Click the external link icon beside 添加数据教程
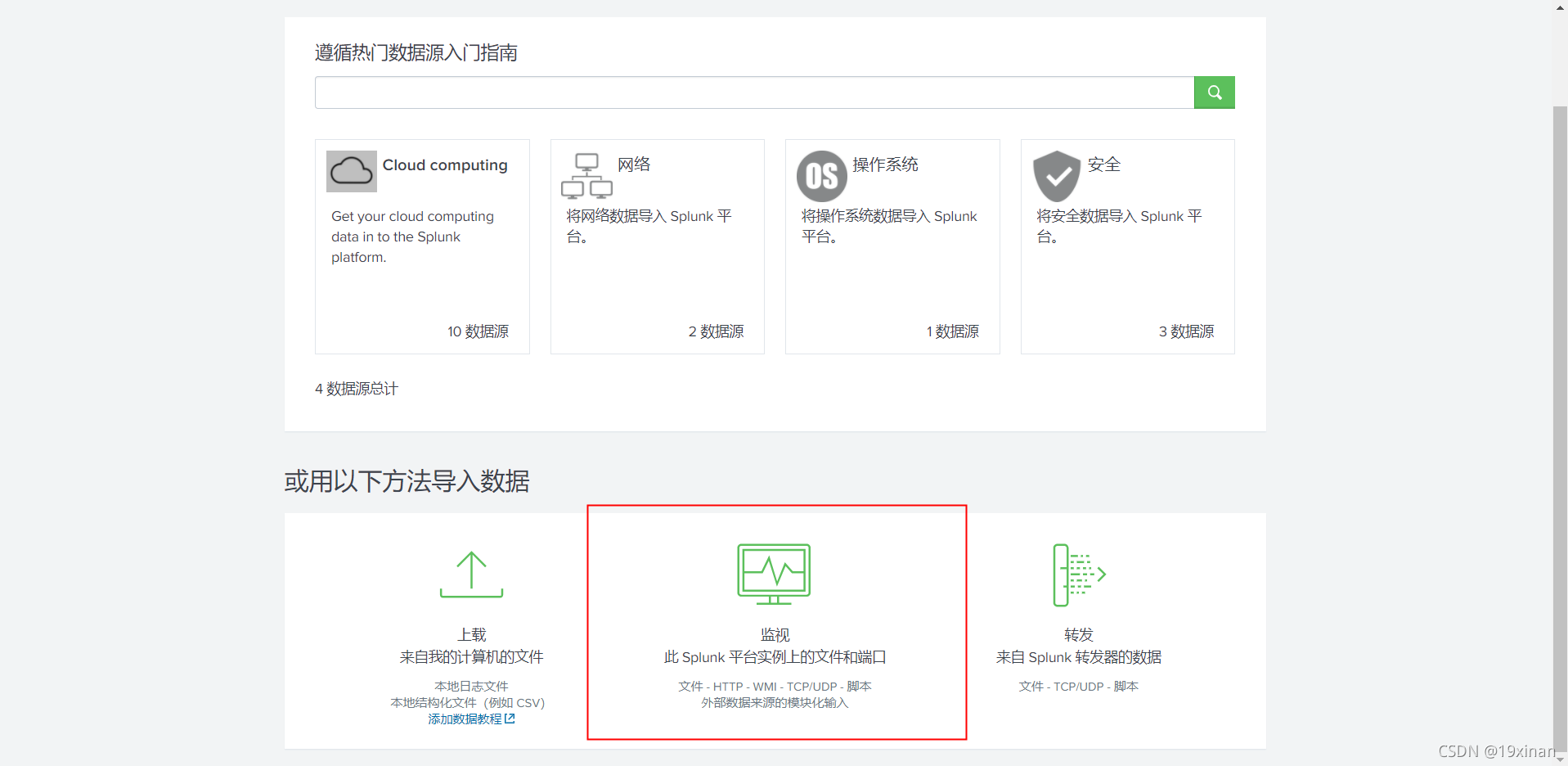The image size is (1568, 766). point(510,719)
